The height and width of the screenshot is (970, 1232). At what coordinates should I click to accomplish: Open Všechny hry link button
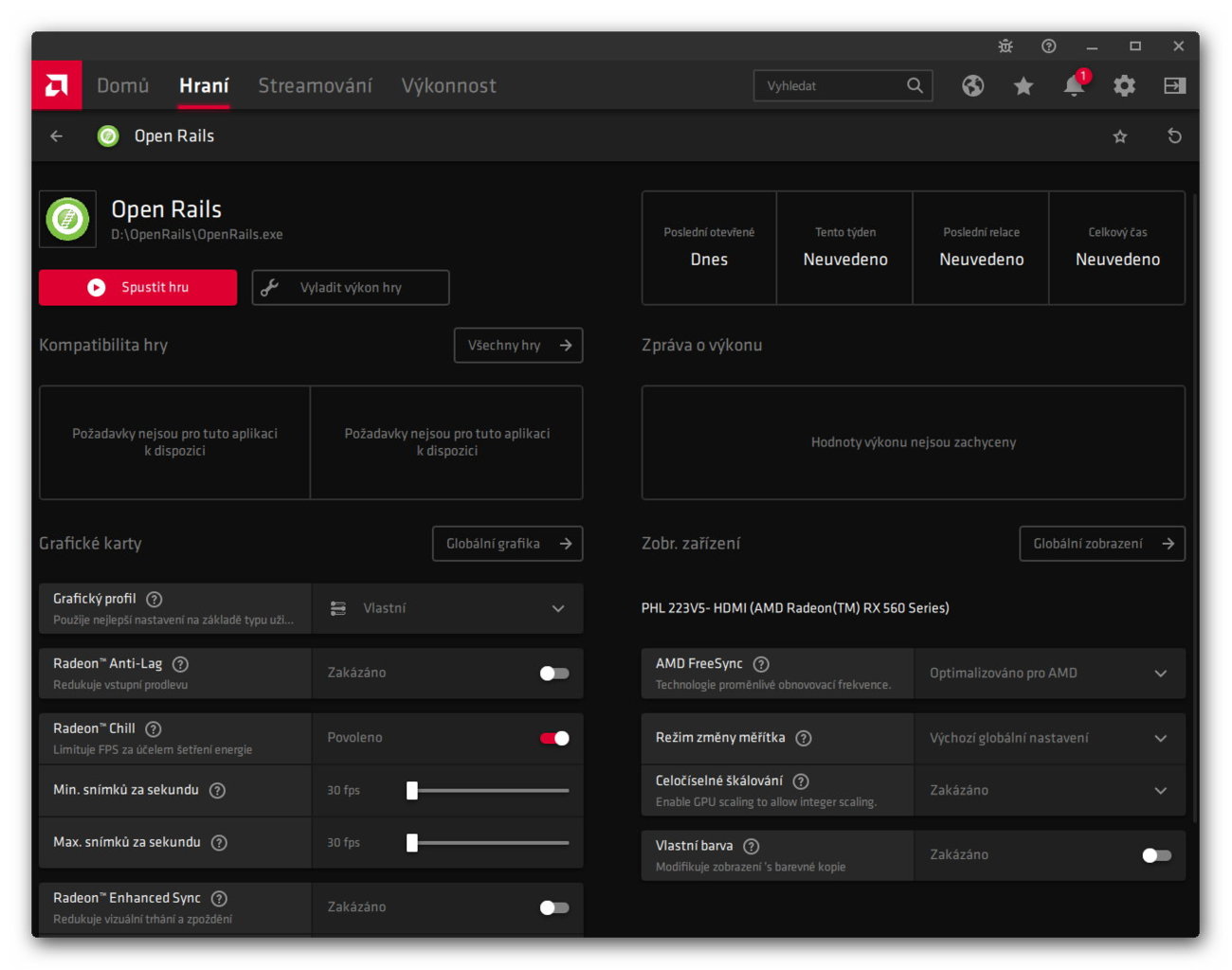518,346
